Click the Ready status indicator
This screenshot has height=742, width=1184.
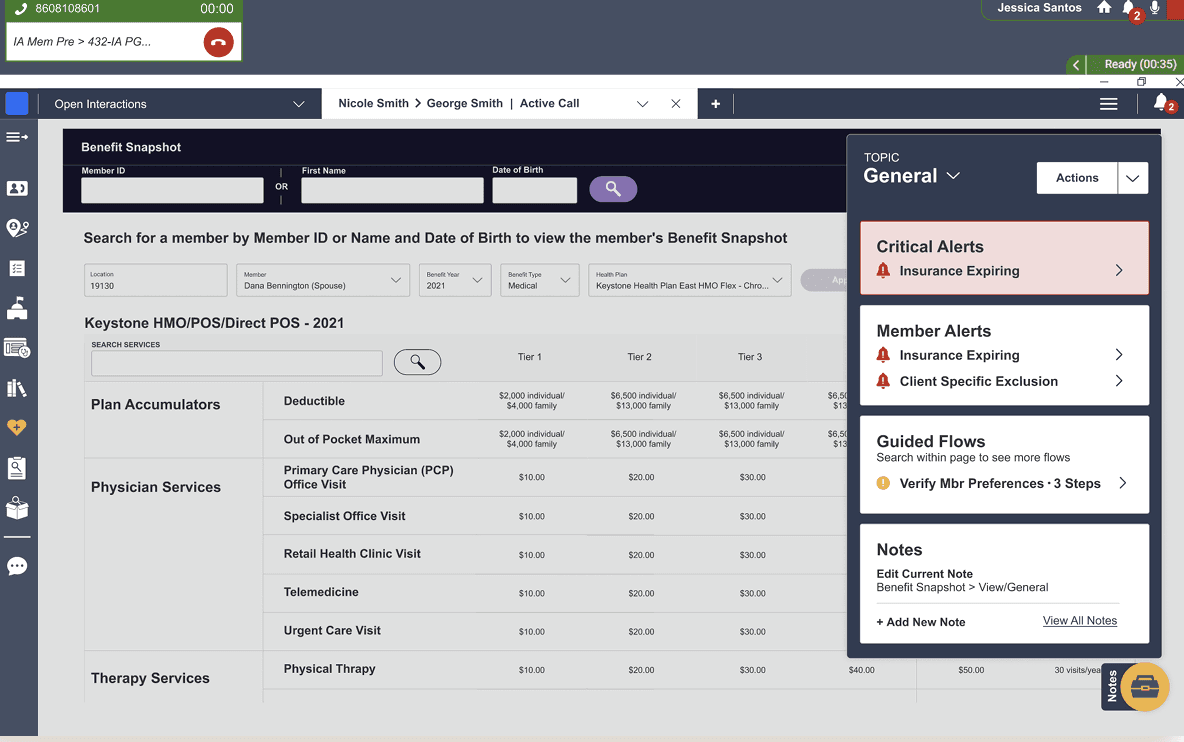tap(1140, 65)
